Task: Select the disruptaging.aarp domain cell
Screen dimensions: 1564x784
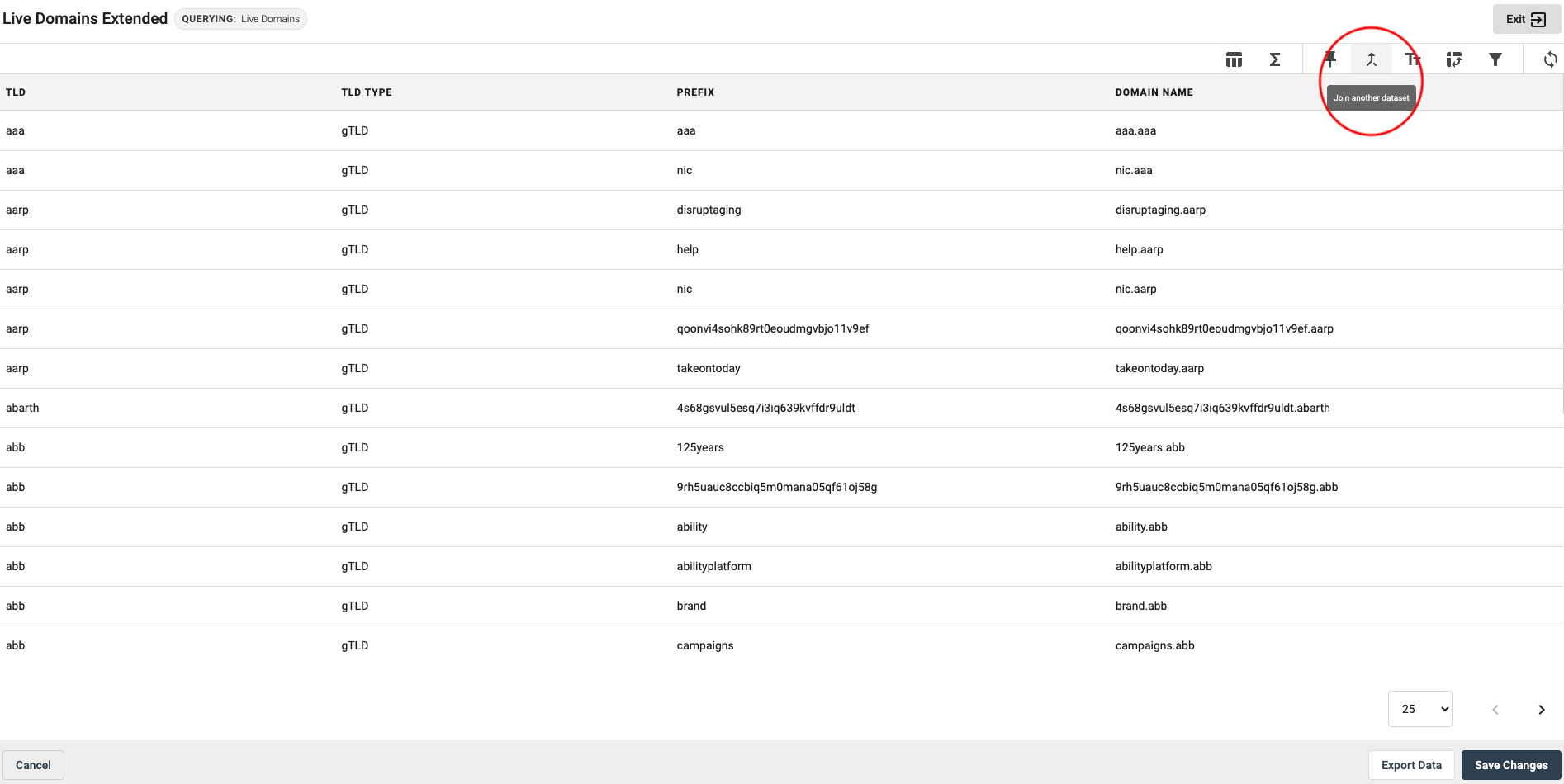Action: point(1160,210)
